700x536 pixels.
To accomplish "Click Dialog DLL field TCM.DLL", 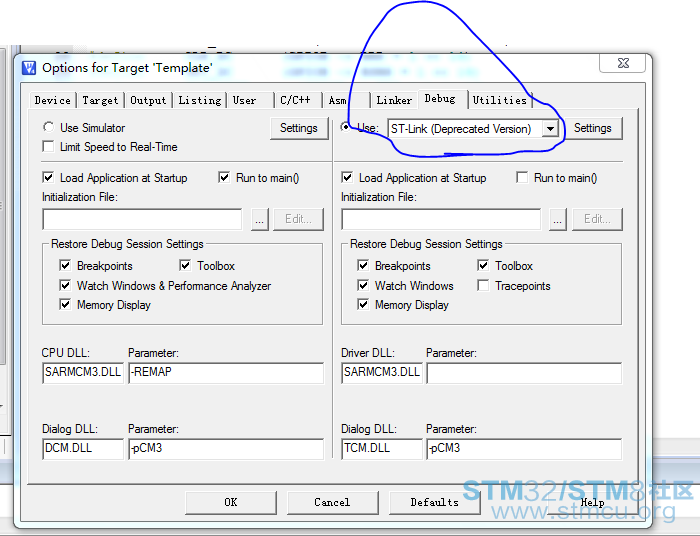I will pyautogui.click(x=382, y=449).
